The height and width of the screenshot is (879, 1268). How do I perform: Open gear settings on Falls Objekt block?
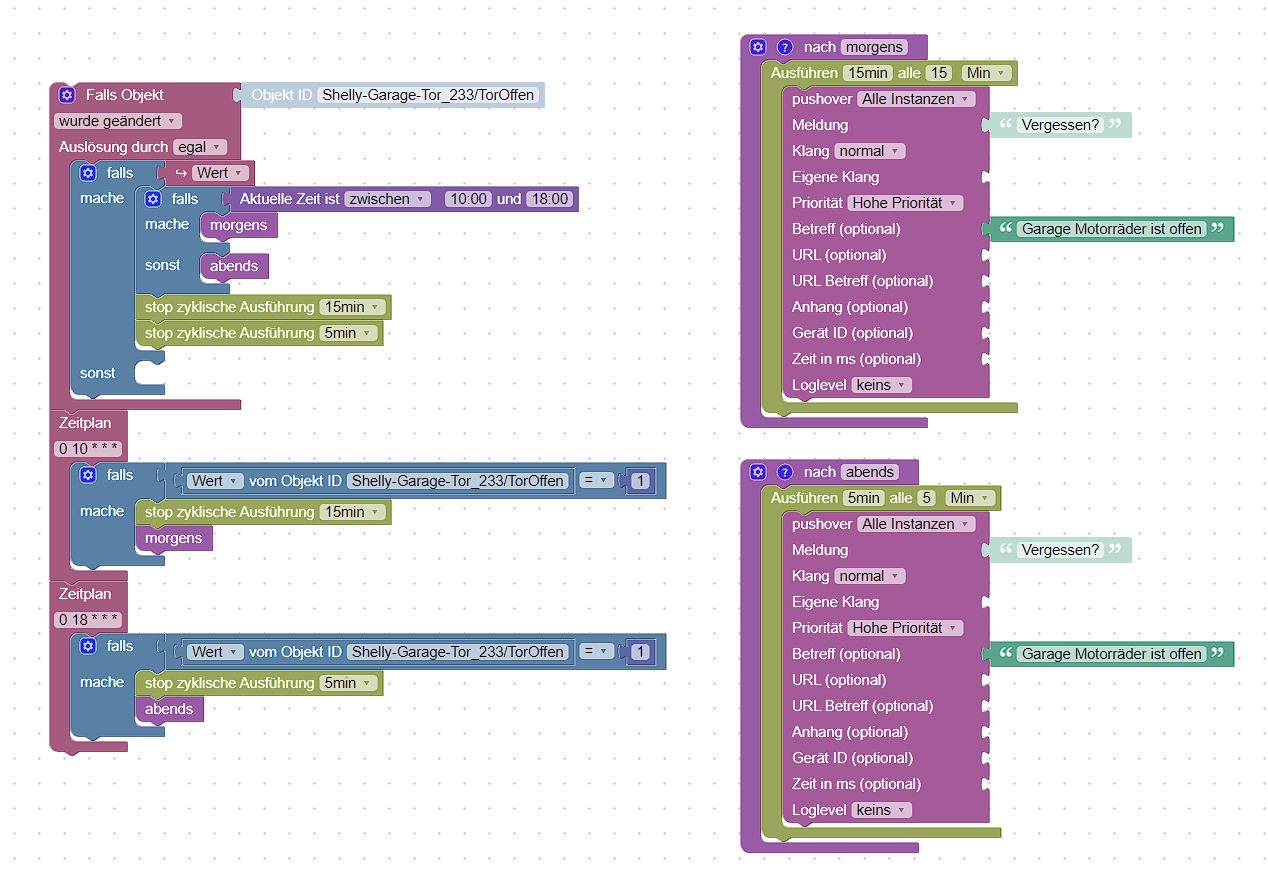pyautogui.click(x=67, y=95)
